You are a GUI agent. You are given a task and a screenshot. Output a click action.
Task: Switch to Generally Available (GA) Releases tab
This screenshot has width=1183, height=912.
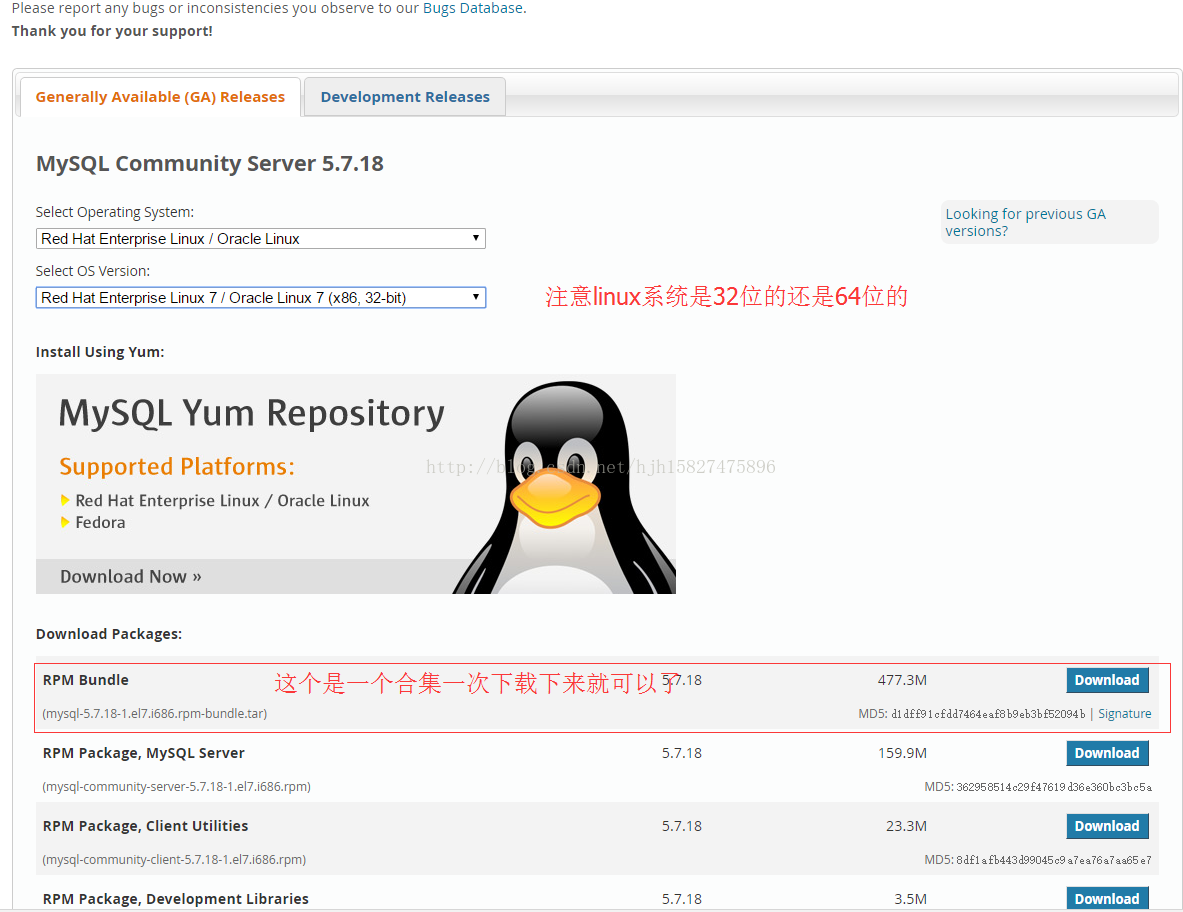coord(160,97)
